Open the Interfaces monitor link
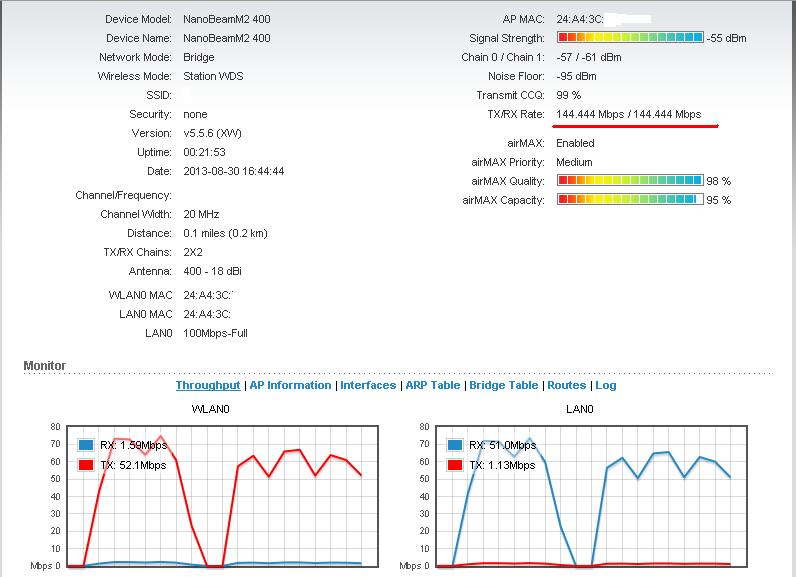 point(368,386)
